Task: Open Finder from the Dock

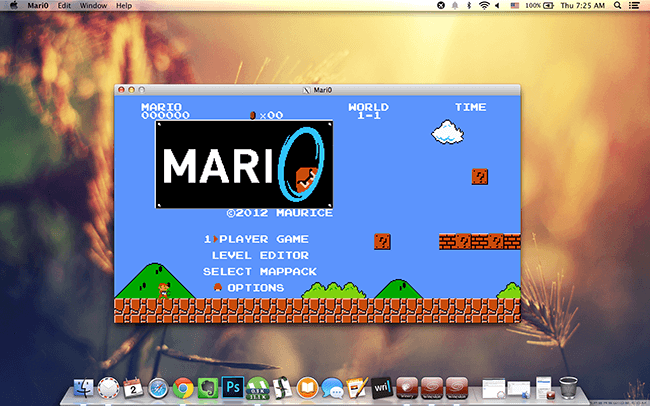Action: tap(84, 388)
